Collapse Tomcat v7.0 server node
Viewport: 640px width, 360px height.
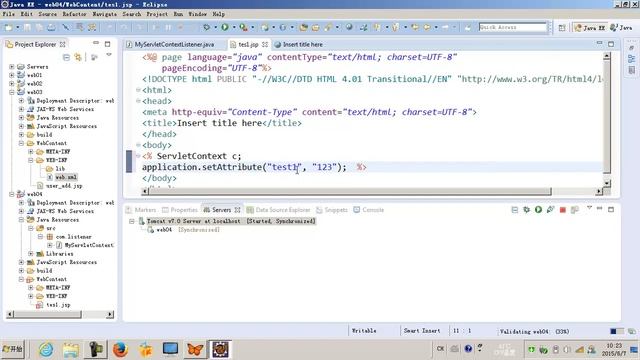pyautogui.click(x=131, y=221)
